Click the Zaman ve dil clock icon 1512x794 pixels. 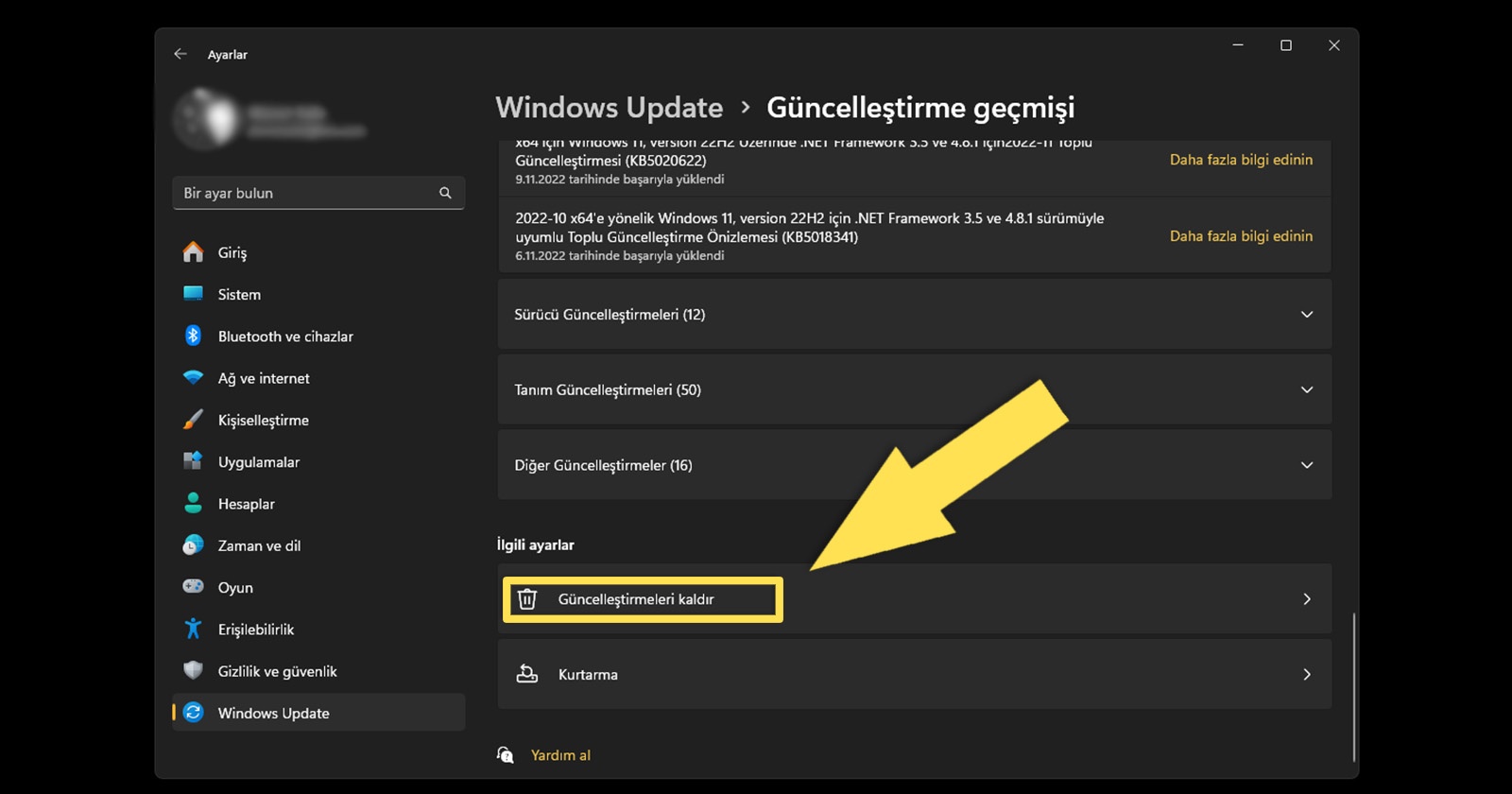click(x=193, y=545)
